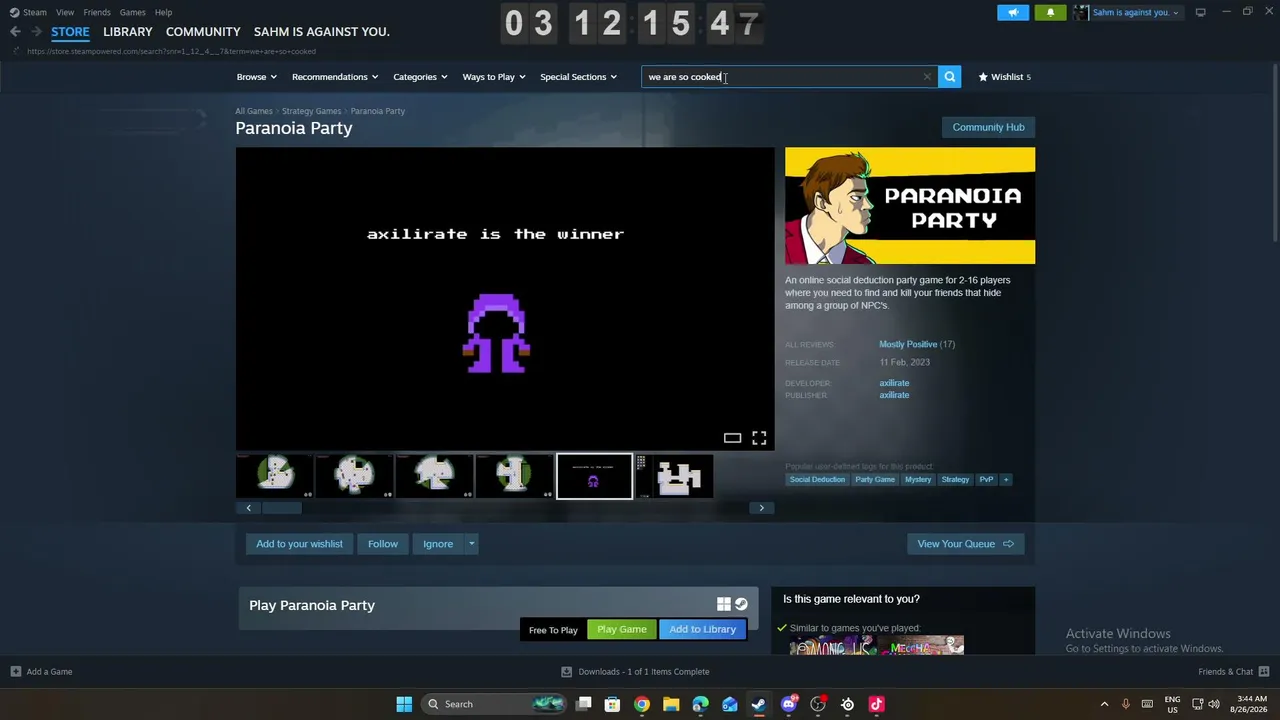The width and height of the screenshot is (1280, 720).
Task: Follow Paranoia Party
Action: click(x=383, y=544)
